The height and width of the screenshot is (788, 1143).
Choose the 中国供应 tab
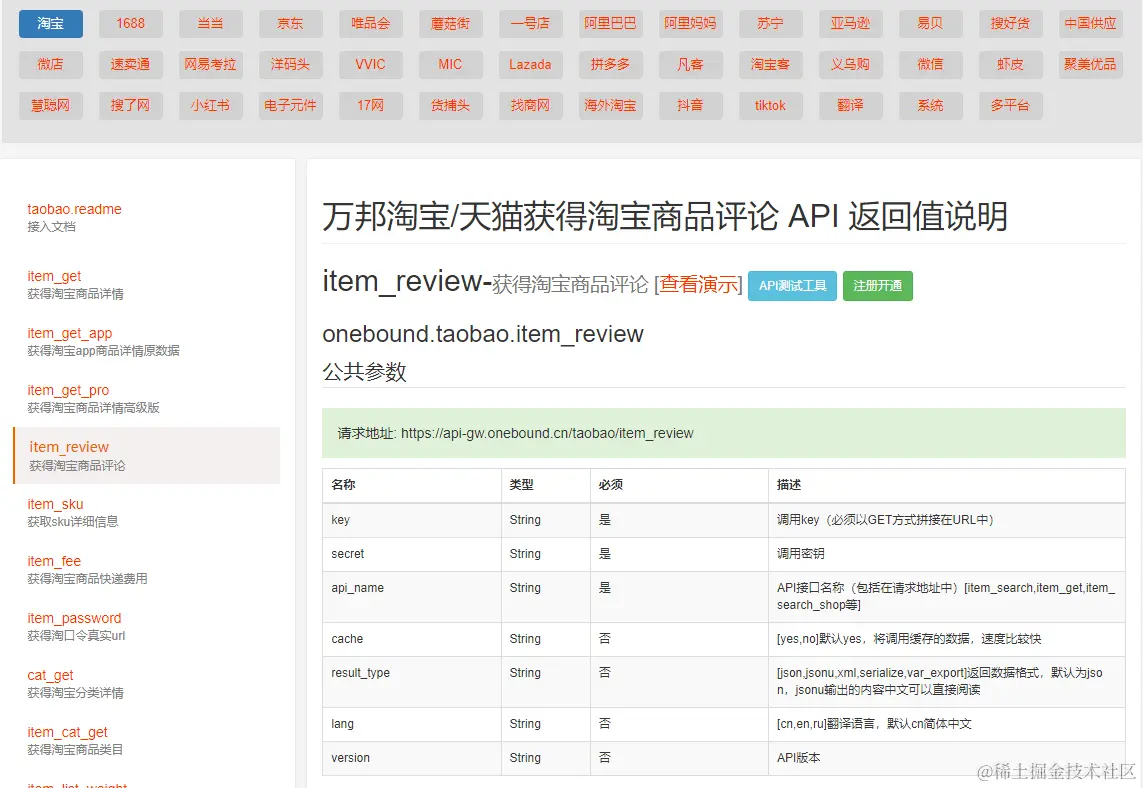point(1091,23)
